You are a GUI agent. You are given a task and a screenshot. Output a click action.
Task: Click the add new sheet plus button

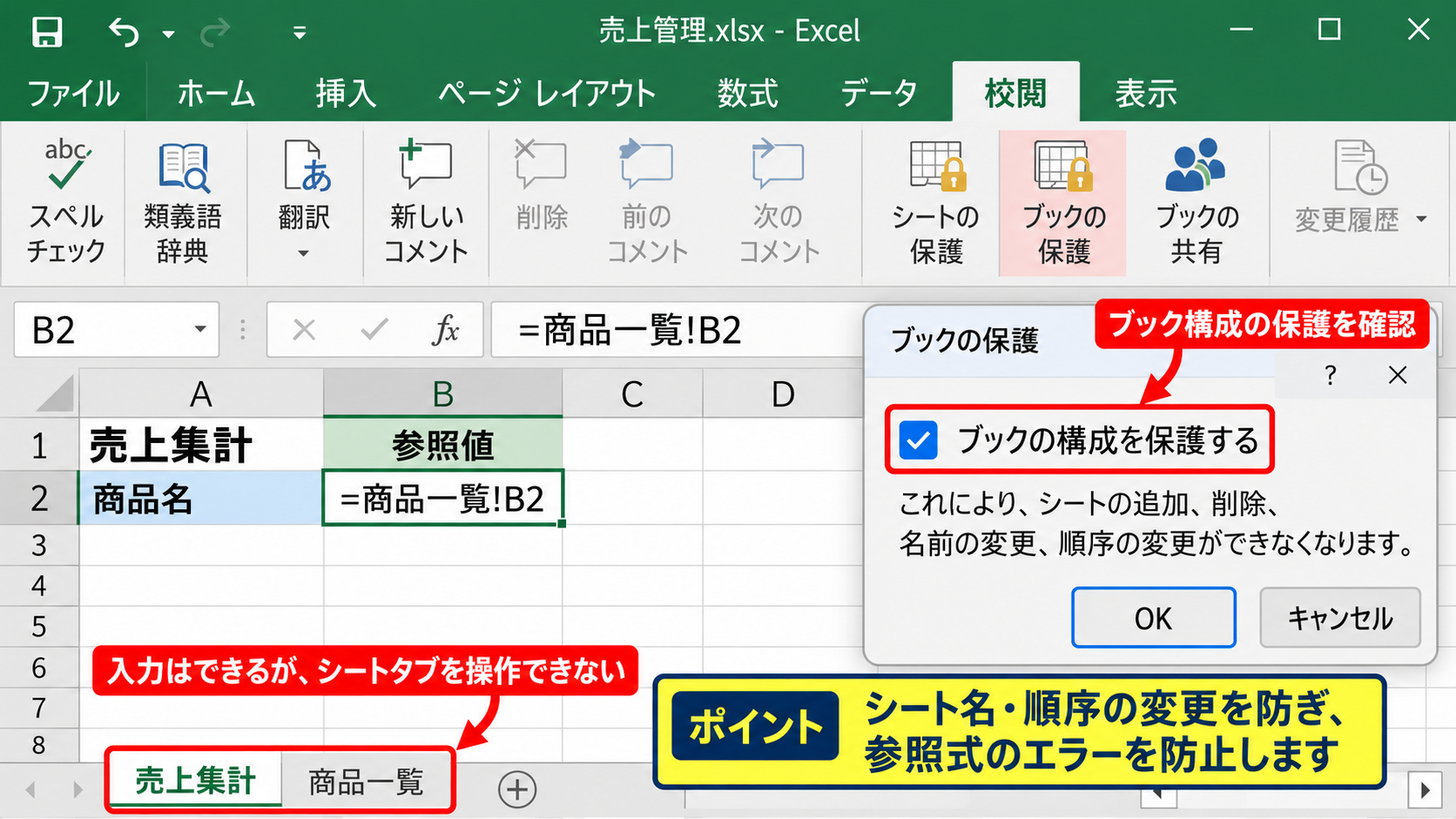(517, 789)
